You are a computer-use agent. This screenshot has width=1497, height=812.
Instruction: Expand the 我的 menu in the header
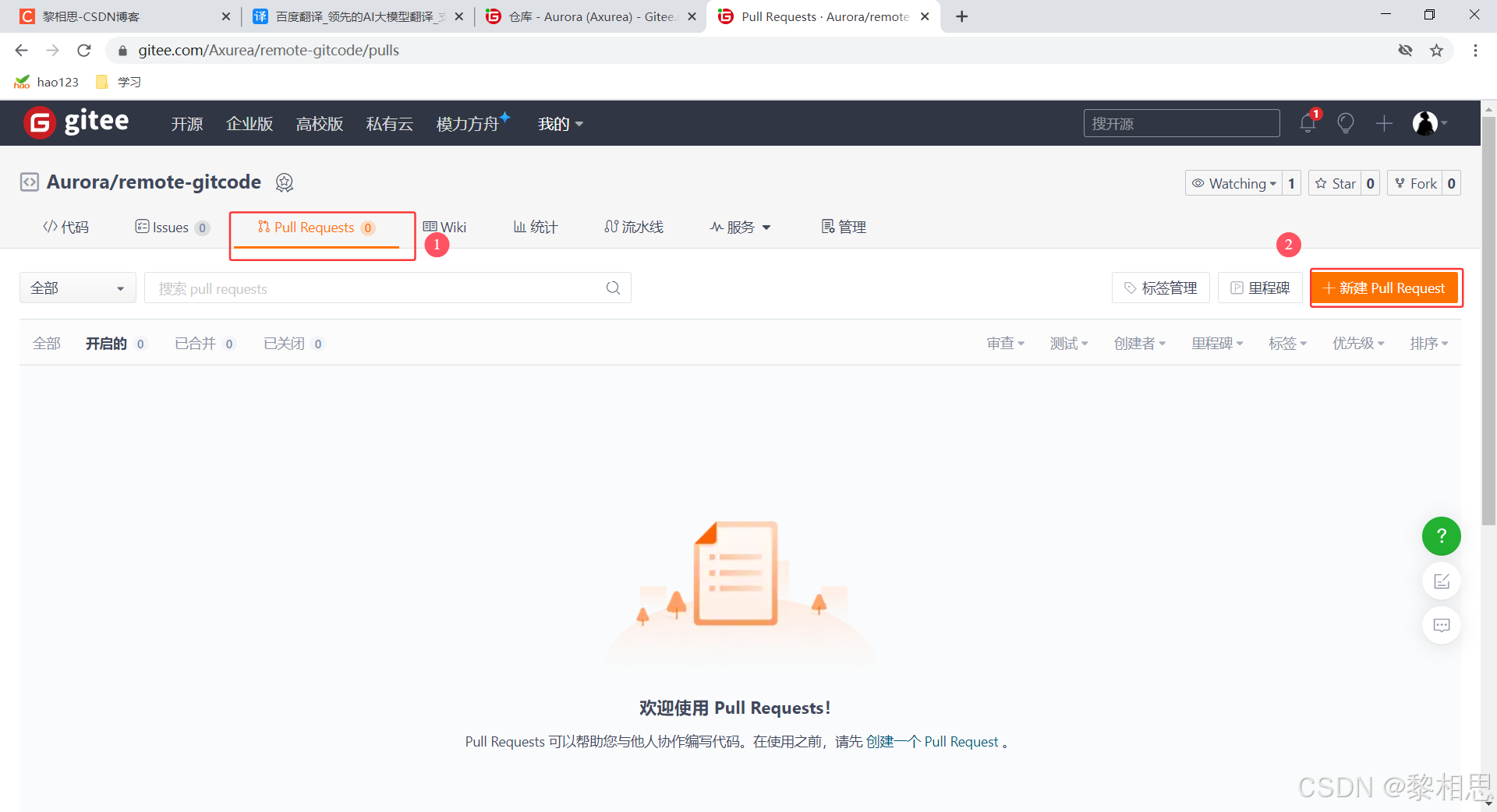561,124
